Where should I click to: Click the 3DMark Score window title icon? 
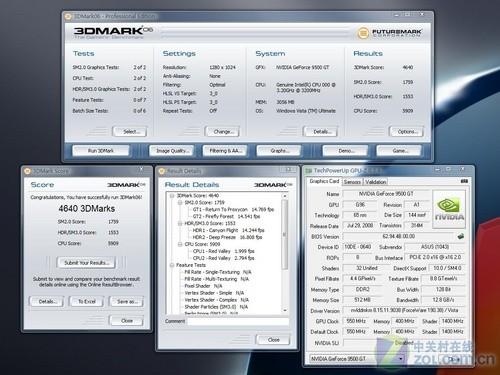[28, 171]
